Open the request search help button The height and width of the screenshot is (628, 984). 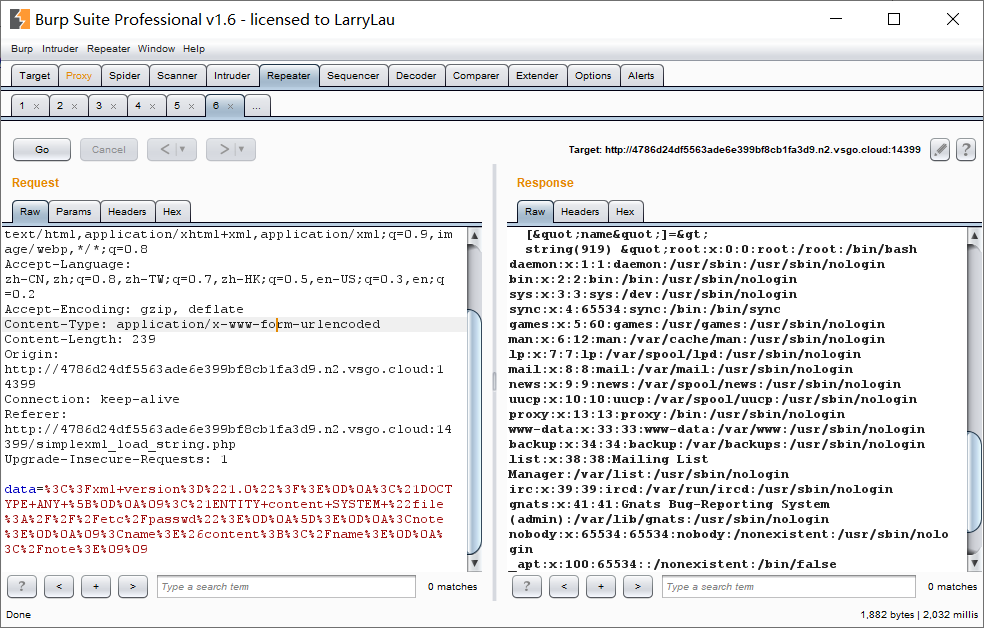(22, 587)
